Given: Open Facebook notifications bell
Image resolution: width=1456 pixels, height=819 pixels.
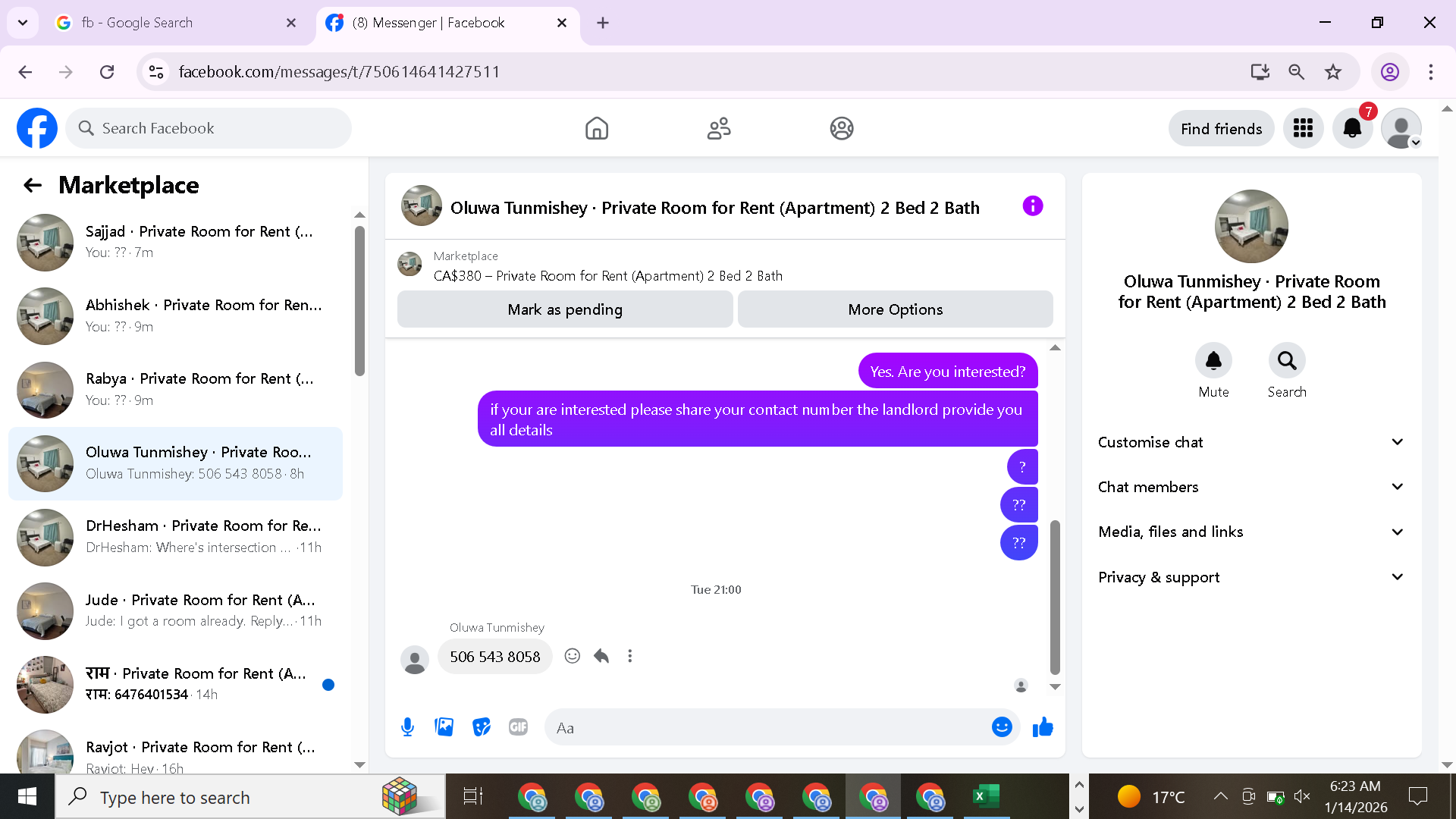Looking at the screenshot, I should click(1352, 128).
